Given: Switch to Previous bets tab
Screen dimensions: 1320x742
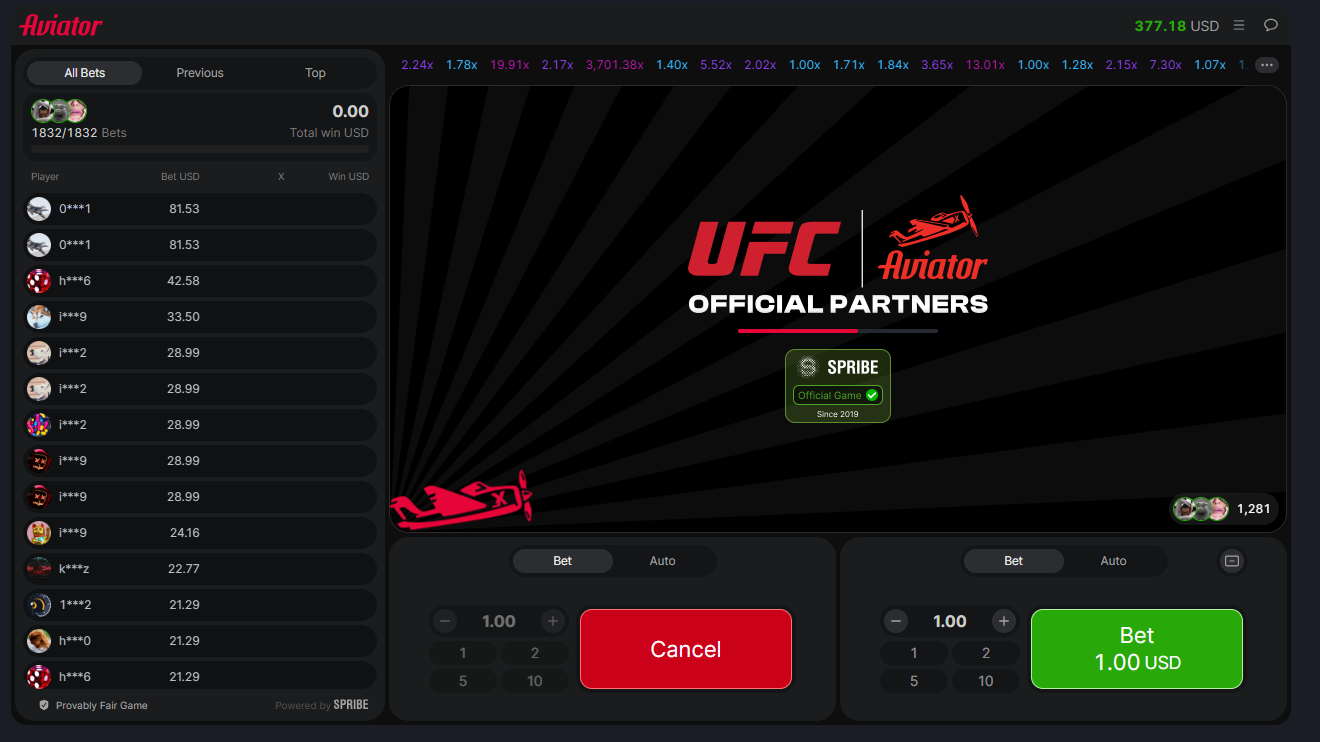Looking at the screenshot, I should (200, 73).
